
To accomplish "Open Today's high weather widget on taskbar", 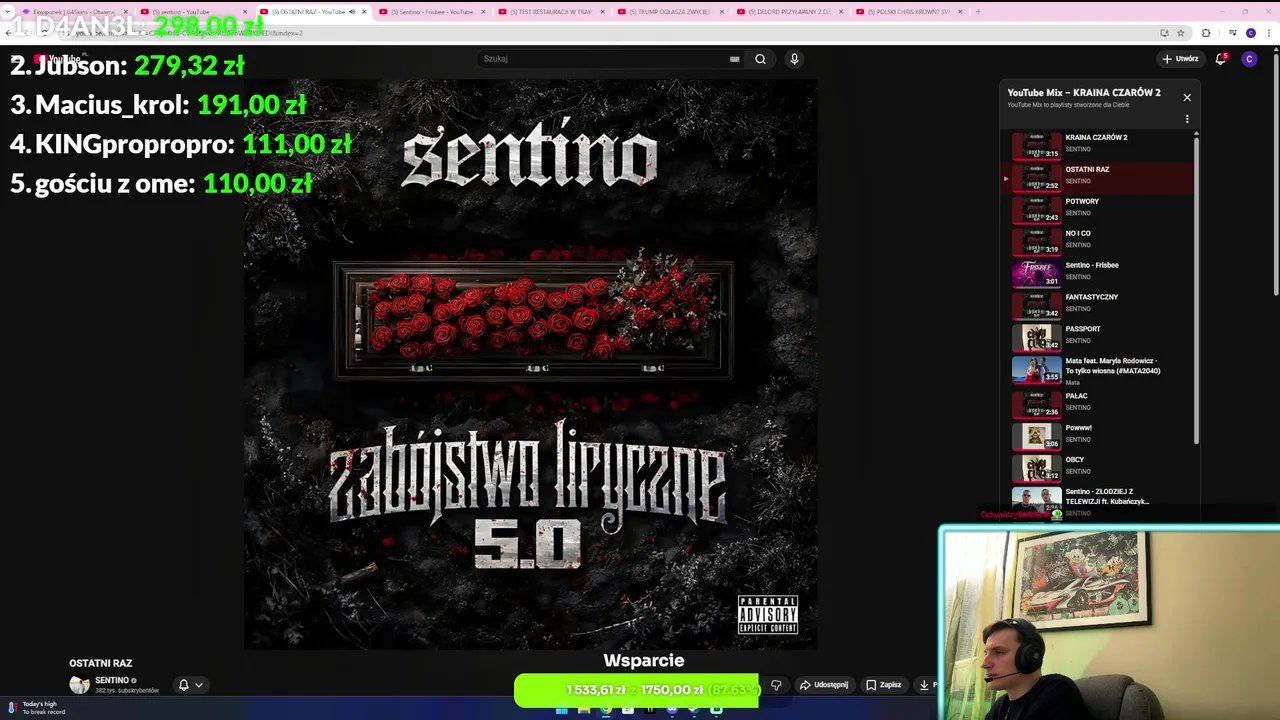I will click(x=36, y=708).
